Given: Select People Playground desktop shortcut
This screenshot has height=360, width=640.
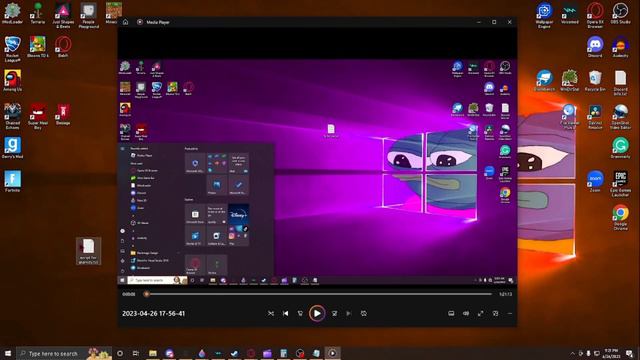Looking at the screenshot, I should (x=89, y=15).
